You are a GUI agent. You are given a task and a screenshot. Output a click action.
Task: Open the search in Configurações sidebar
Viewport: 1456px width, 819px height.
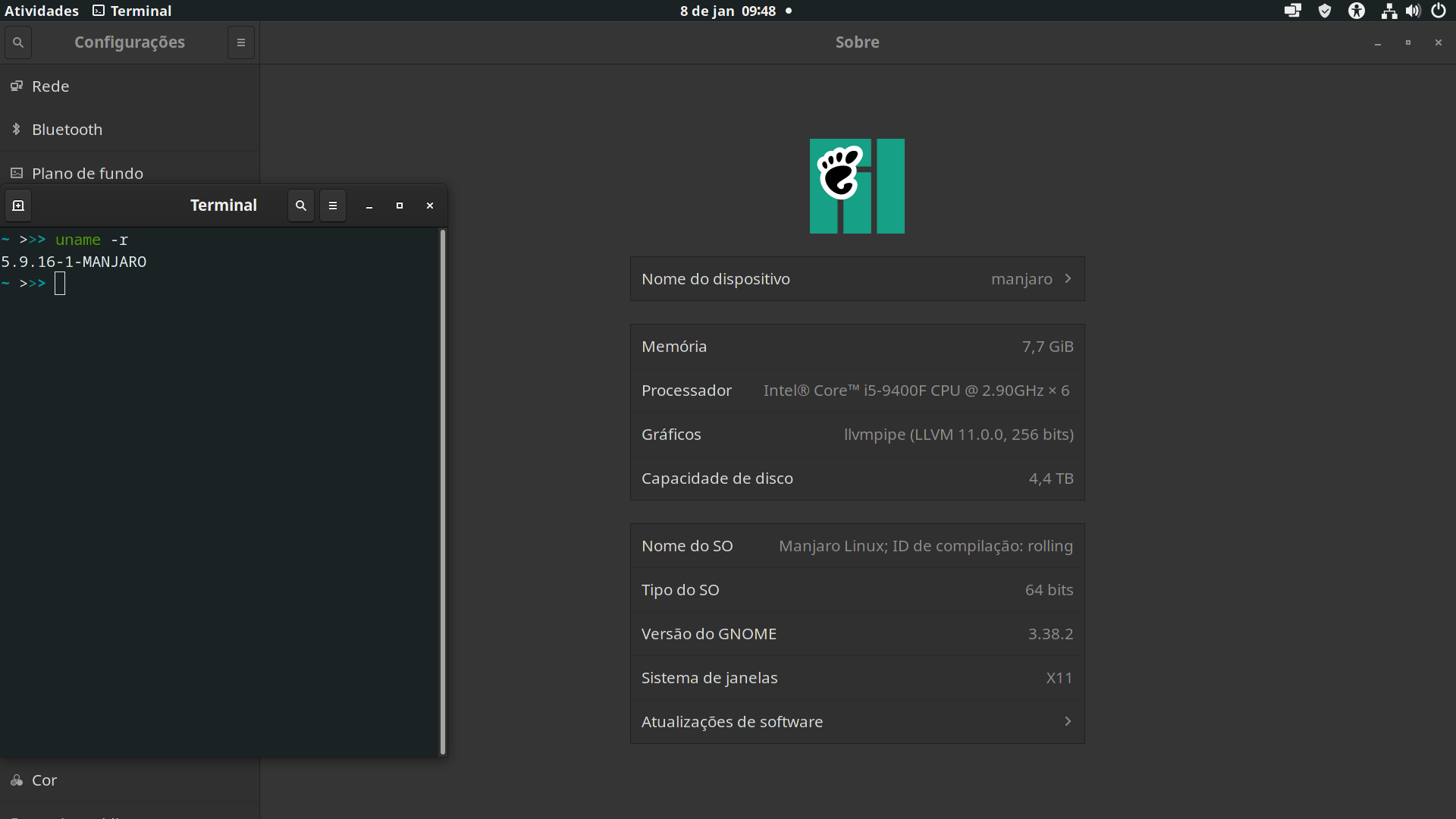point(18,42)
